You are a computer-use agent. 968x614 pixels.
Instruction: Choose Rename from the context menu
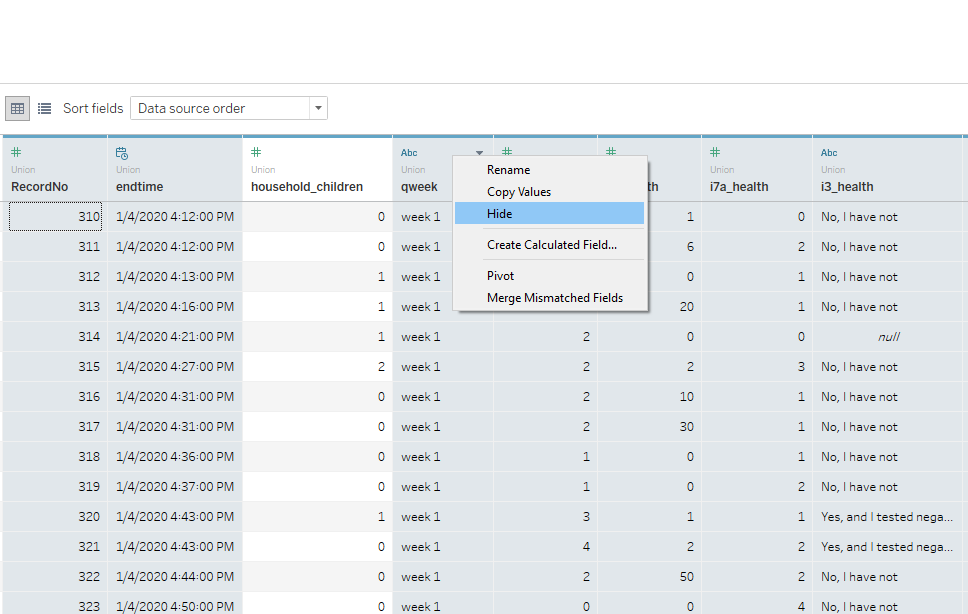[x=508, y=170]
